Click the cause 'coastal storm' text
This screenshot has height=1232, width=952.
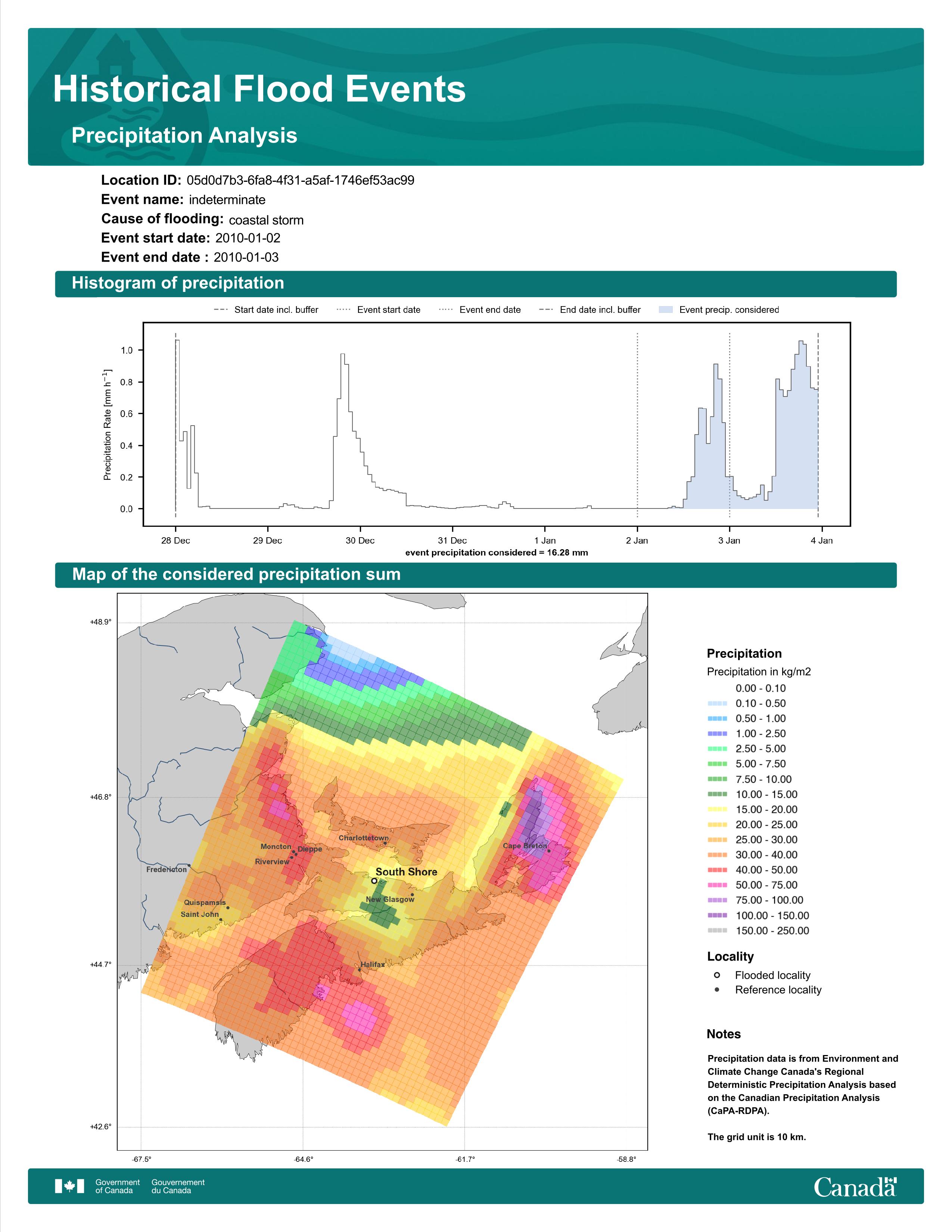click(x=266, y=220)
